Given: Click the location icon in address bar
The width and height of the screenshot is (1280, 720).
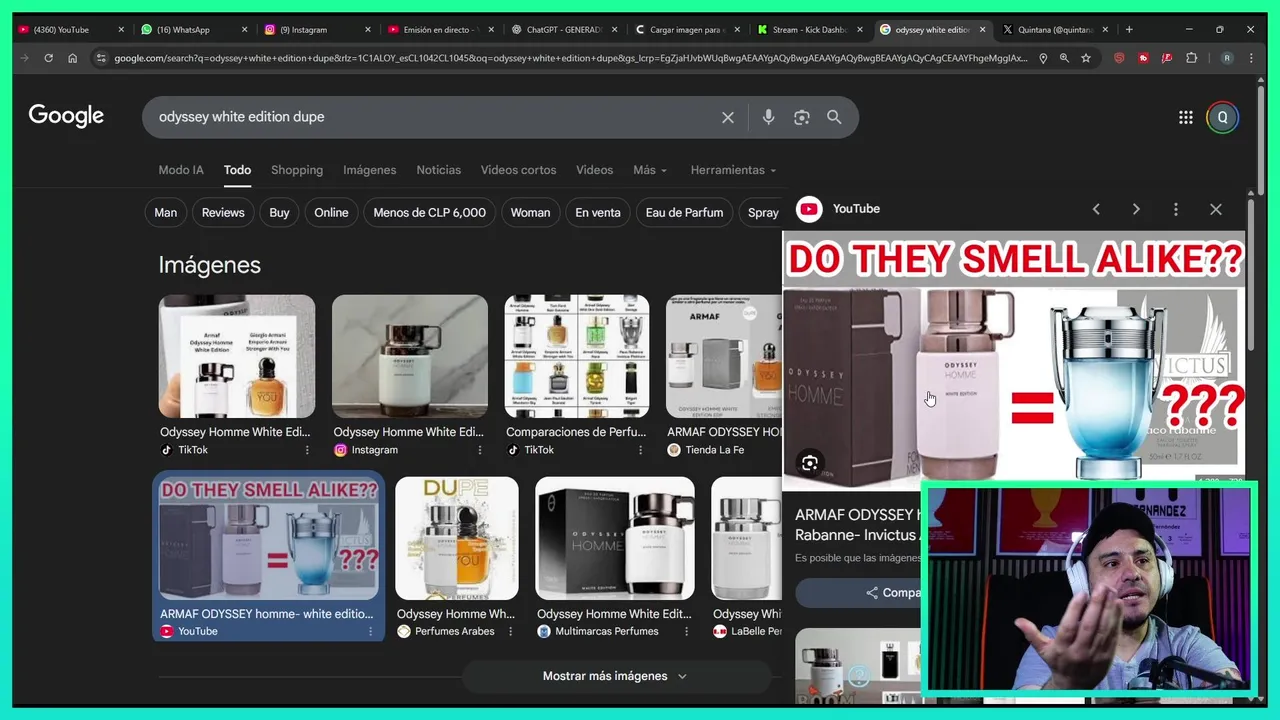Looking at the screenshot, I should 1043,58.
